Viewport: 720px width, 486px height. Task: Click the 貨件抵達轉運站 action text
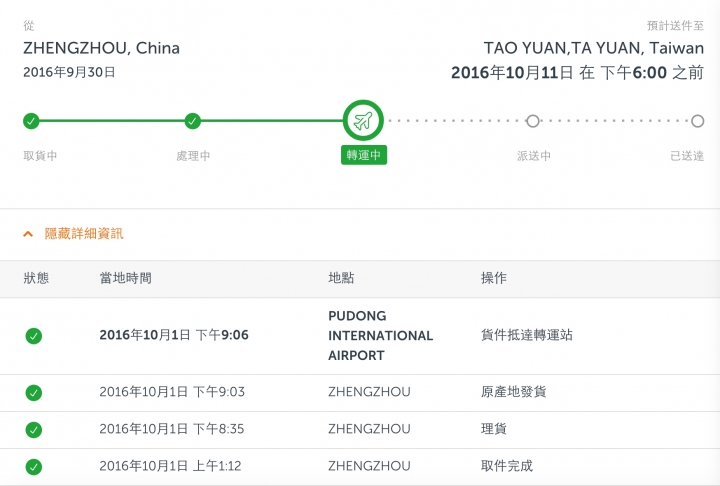527,335
